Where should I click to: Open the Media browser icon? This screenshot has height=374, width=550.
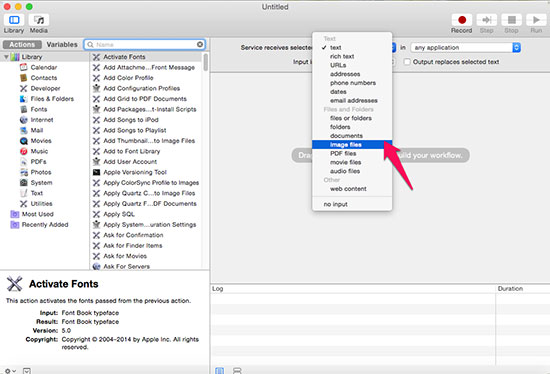click(39, 20)
